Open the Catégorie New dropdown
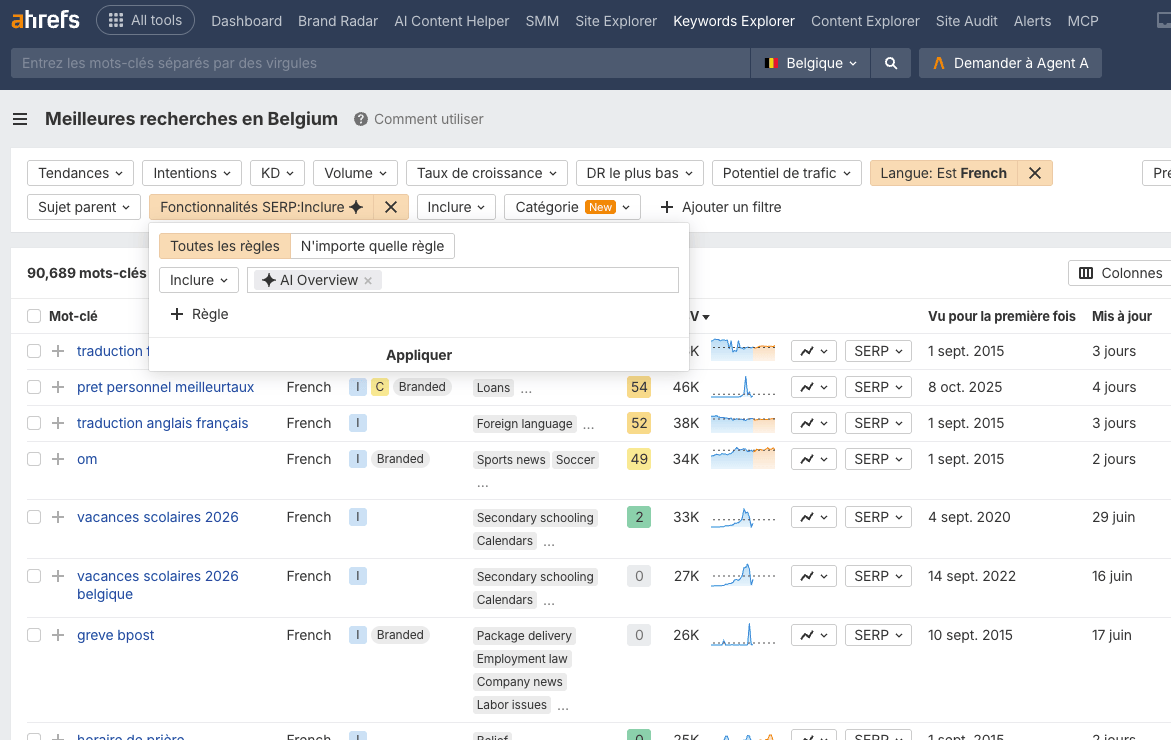Viewport: 1171px width, 740px height. point(573,208)
